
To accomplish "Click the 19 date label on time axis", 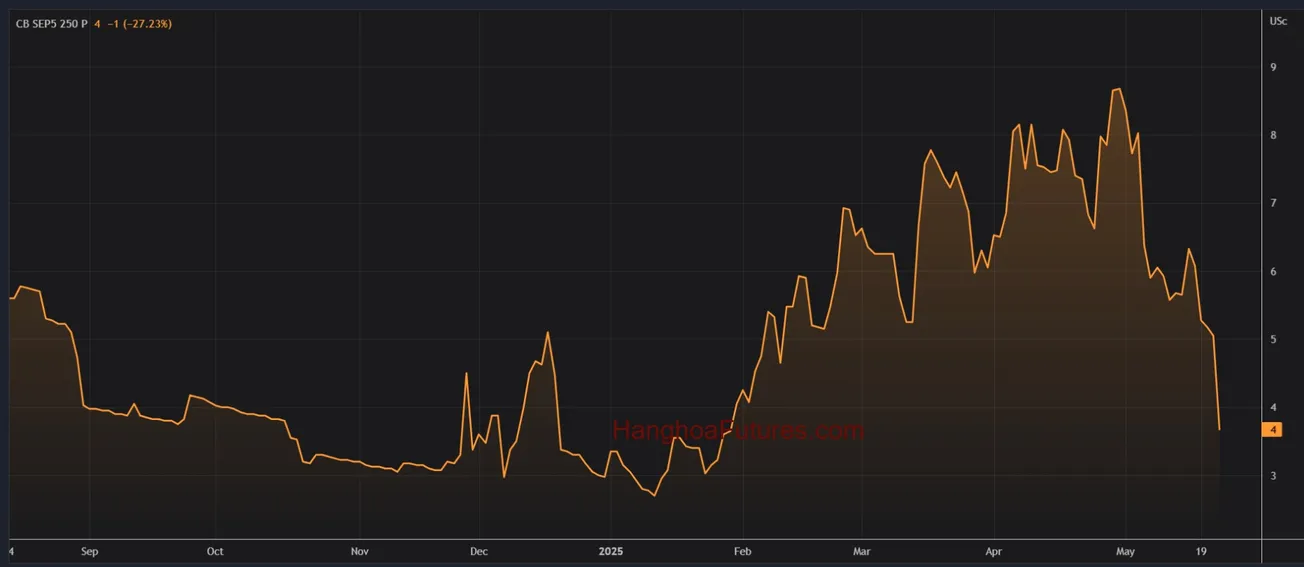I will tap(1203, 551).
